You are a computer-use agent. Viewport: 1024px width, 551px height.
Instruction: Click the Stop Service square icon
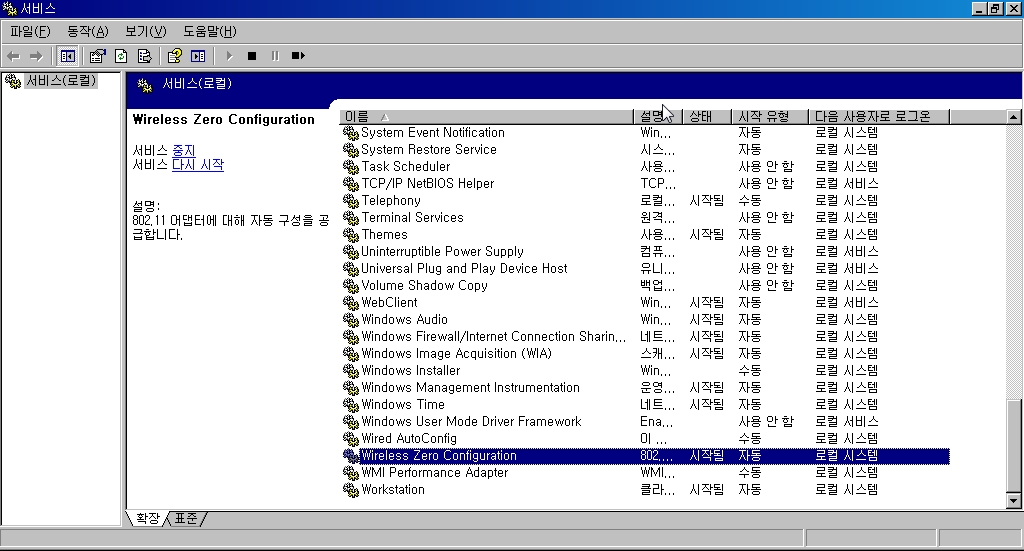point(252,56)
